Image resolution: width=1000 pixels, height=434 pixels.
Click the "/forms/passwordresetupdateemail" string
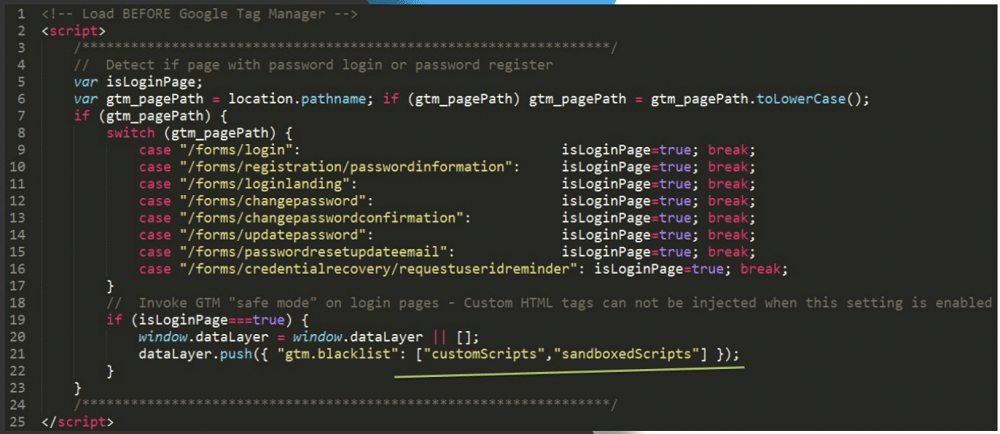coord(314,252)
